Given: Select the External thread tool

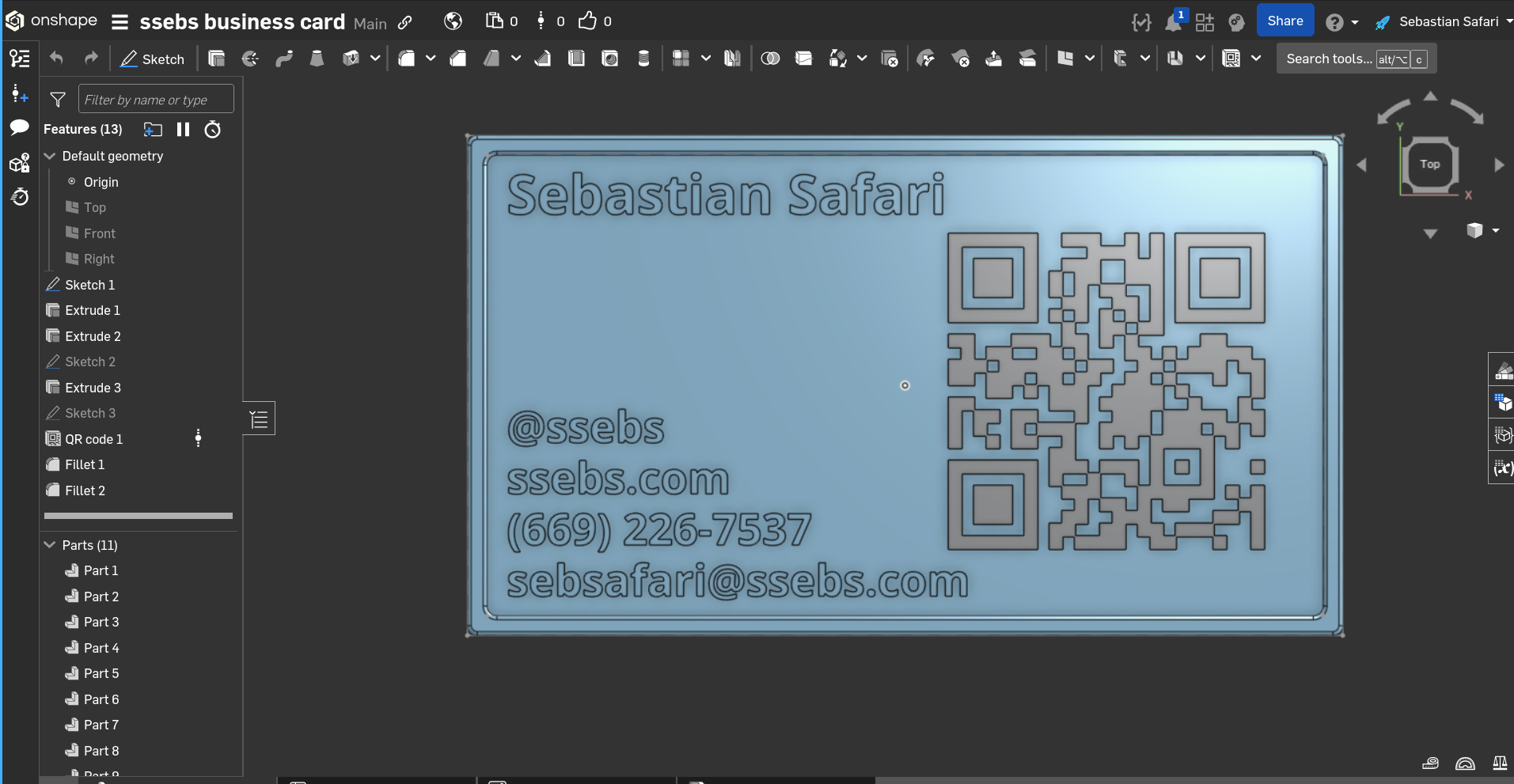Looking at the screenshot, I should [x=643, y=59].
